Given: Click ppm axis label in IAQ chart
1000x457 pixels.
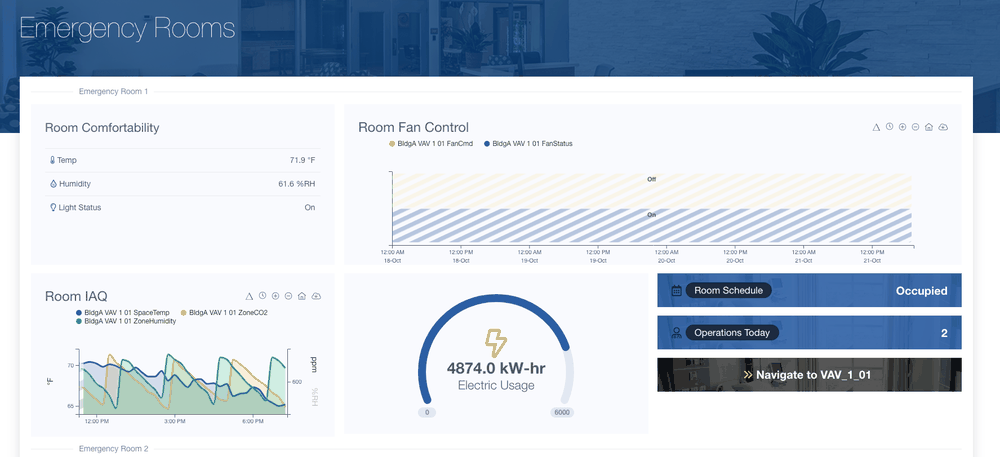Looking at the screenshot, I should tap(314, 365).
